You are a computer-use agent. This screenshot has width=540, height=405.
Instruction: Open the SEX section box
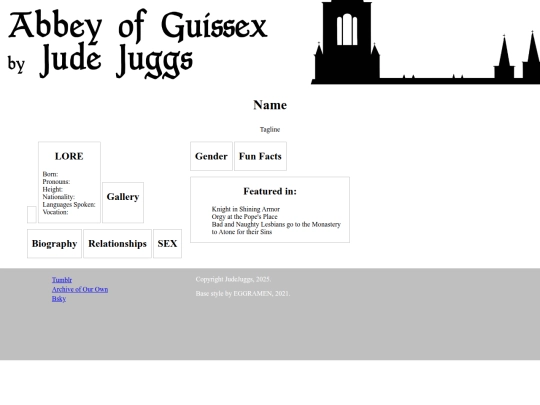(167, 243)
